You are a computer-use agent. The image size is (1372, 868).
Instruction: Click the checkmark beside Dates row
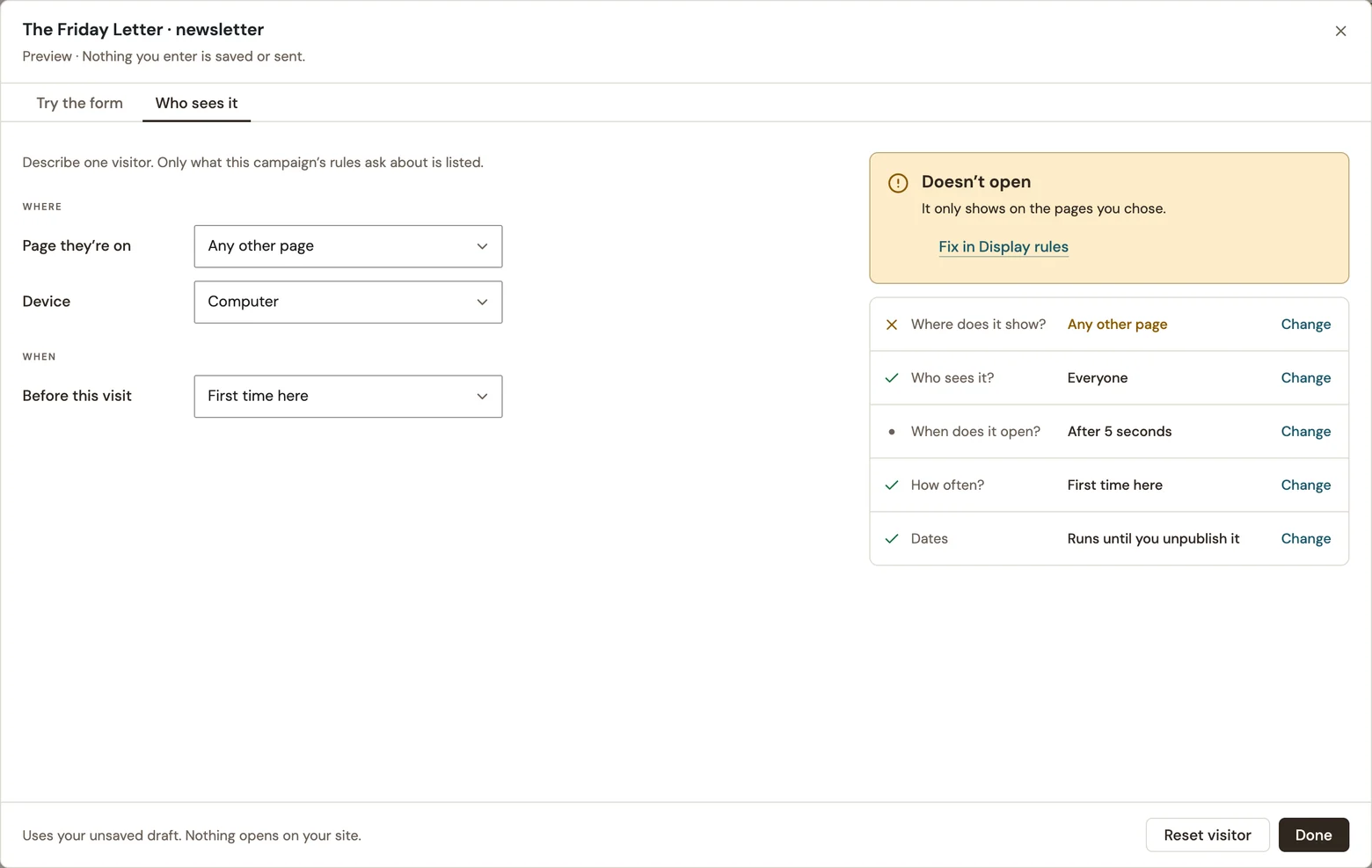pyautogui.click(x=892, y=539)
